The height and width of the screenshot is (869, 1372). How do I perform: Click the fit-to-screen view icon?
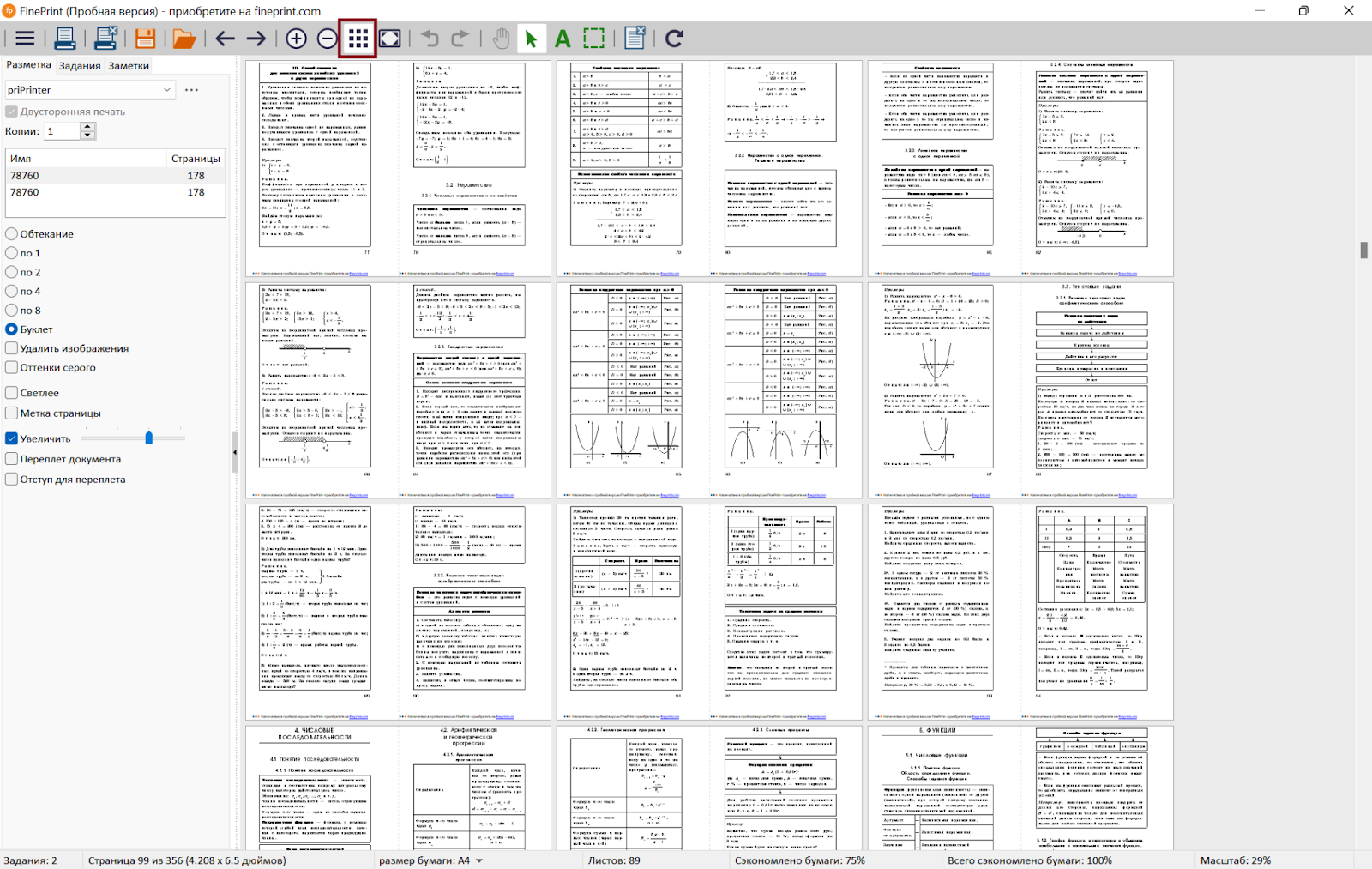(x=390, y=39)
